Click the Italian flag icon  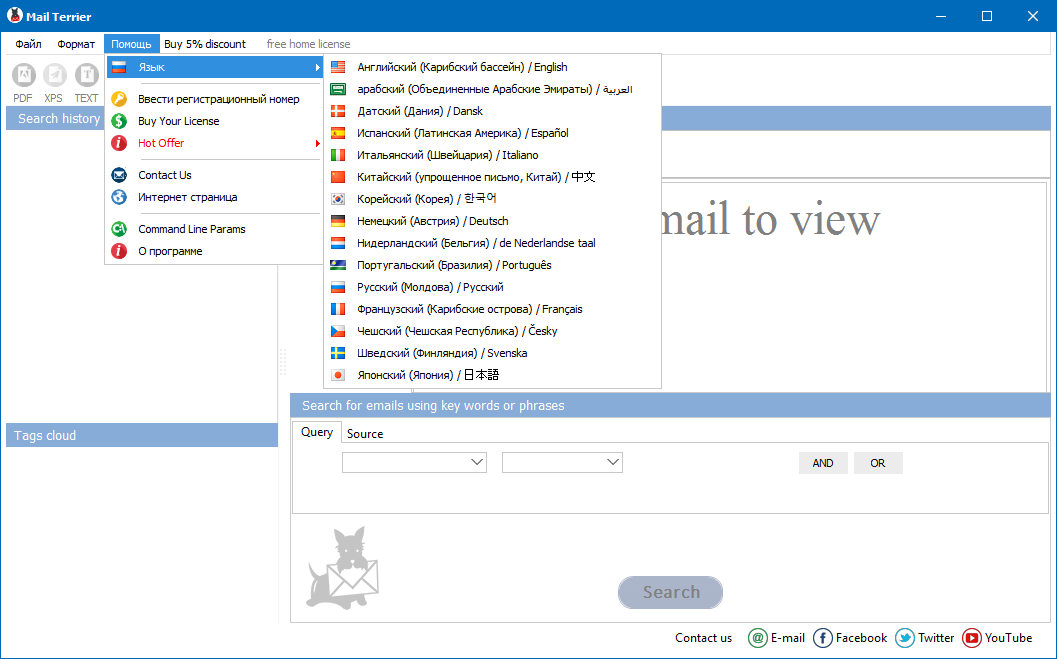pos(338,155)
